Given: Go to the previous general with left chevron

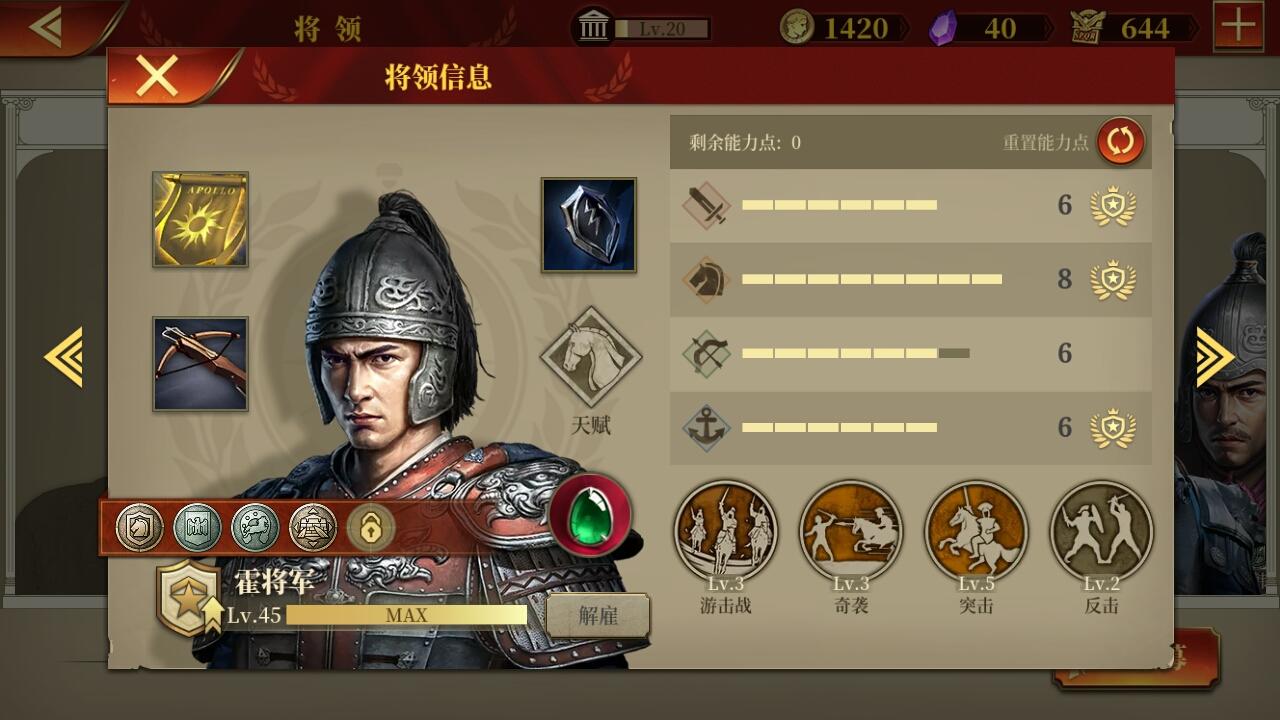Looking at the screenshot, I should 63,357.
